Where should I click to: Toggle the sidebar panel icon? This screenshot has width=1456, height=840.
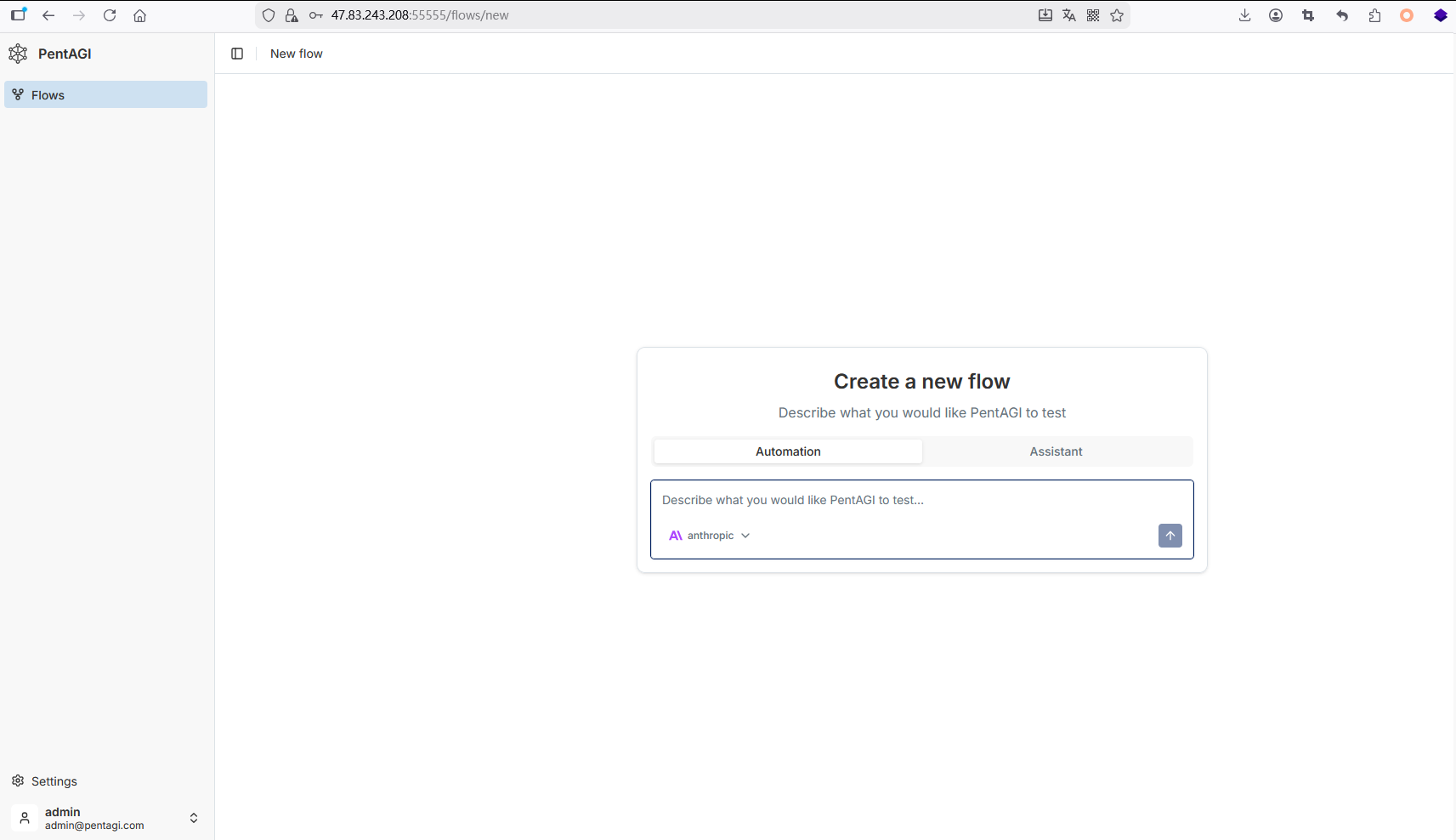tap(237, 54)
